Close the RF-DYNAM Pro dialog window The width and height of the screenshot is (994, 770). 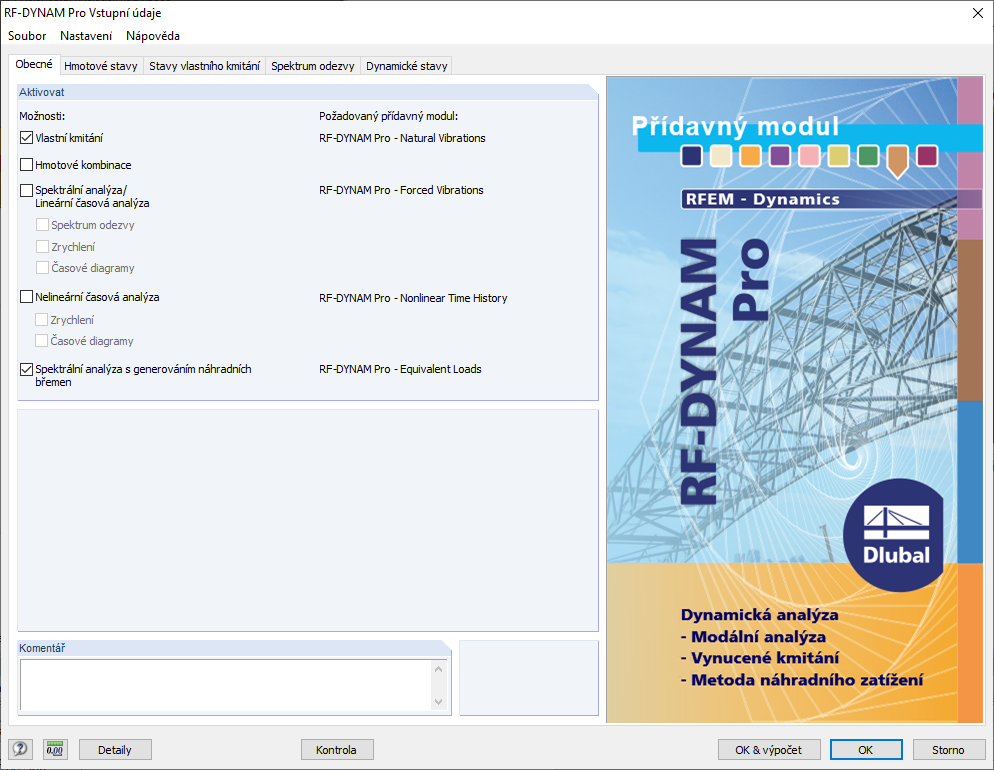click(x=978, y=13)
